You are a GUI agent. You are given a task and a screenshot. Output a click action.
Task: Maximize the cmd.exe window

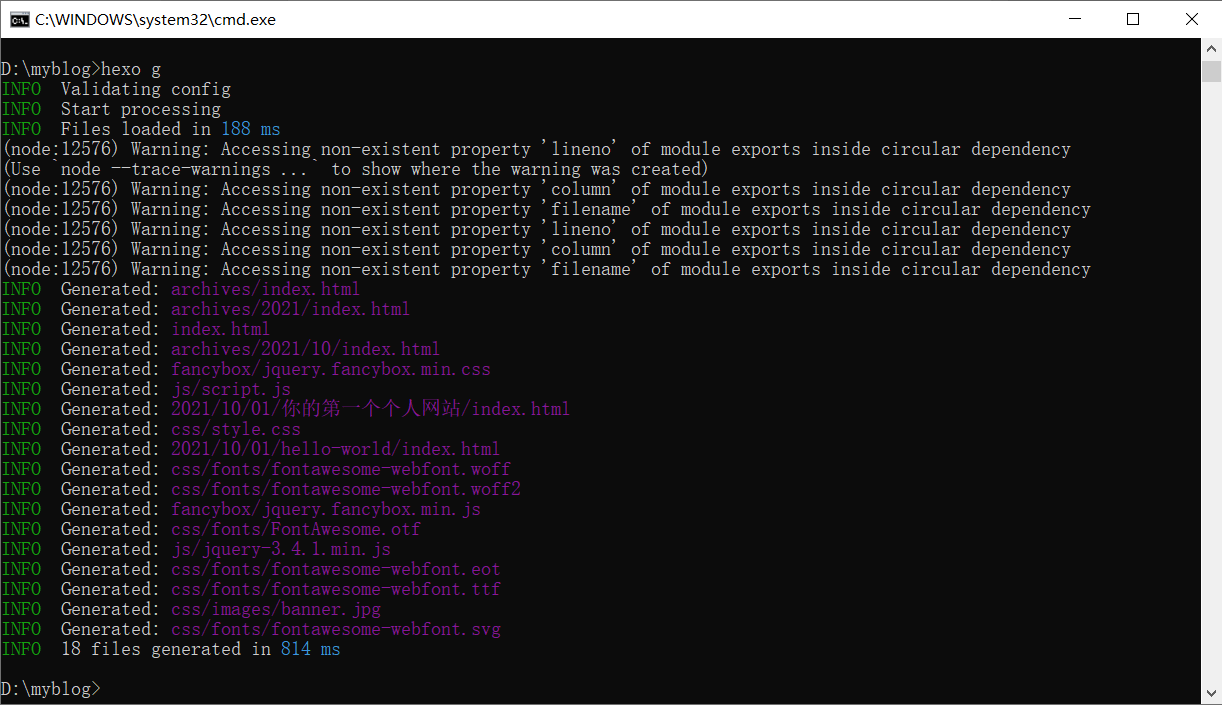1133,19
